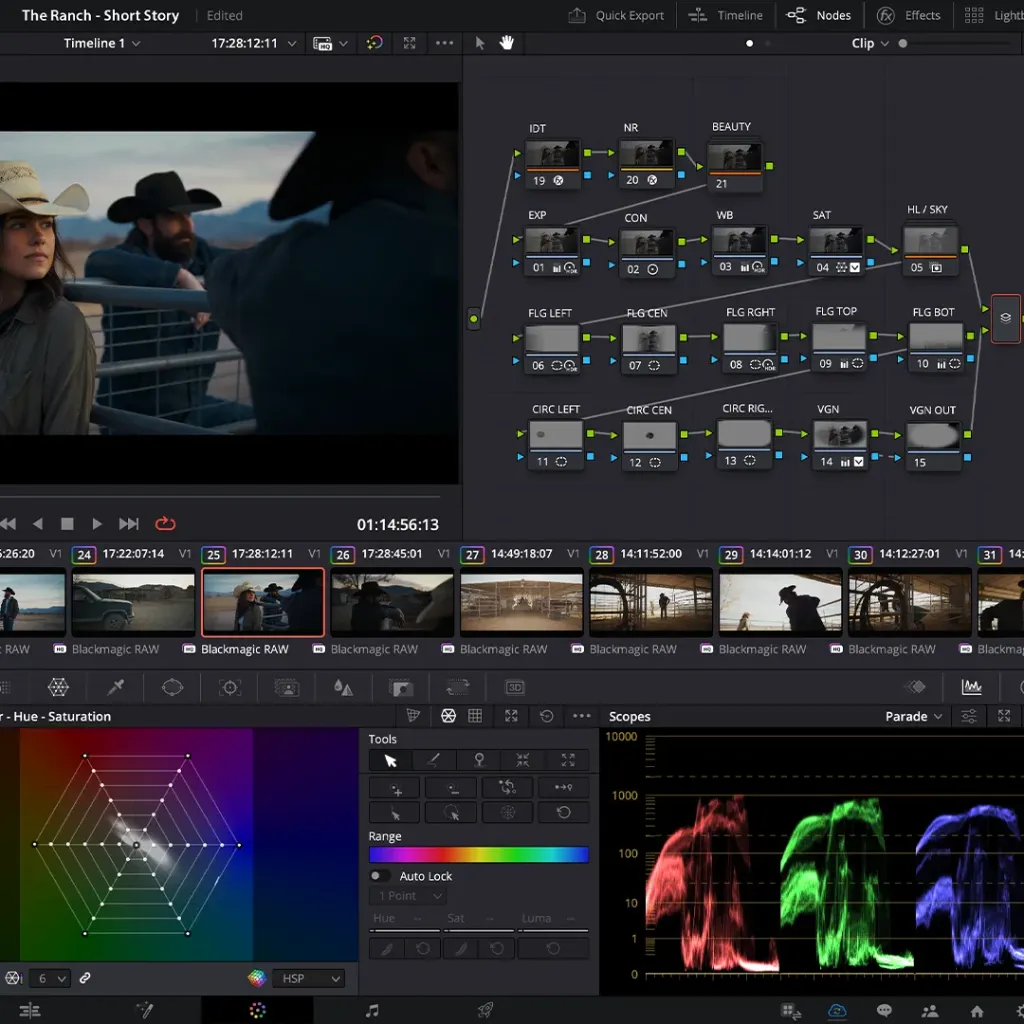
Task: Click the Quick Export button
Action: pos(616,15)
